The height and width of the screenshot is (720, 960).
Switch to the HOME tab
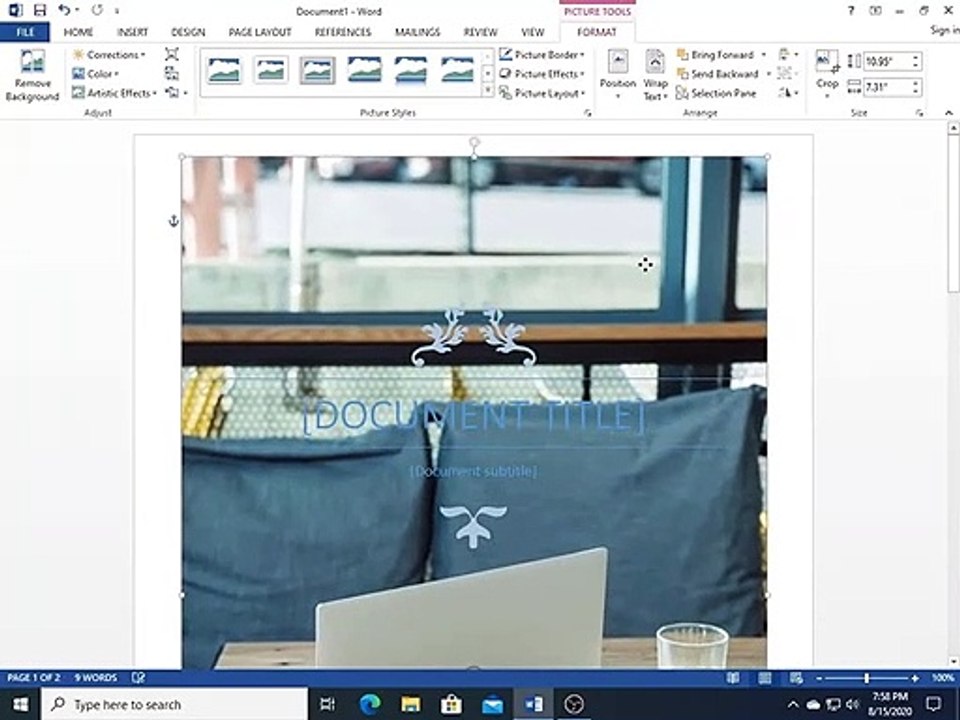78,32
